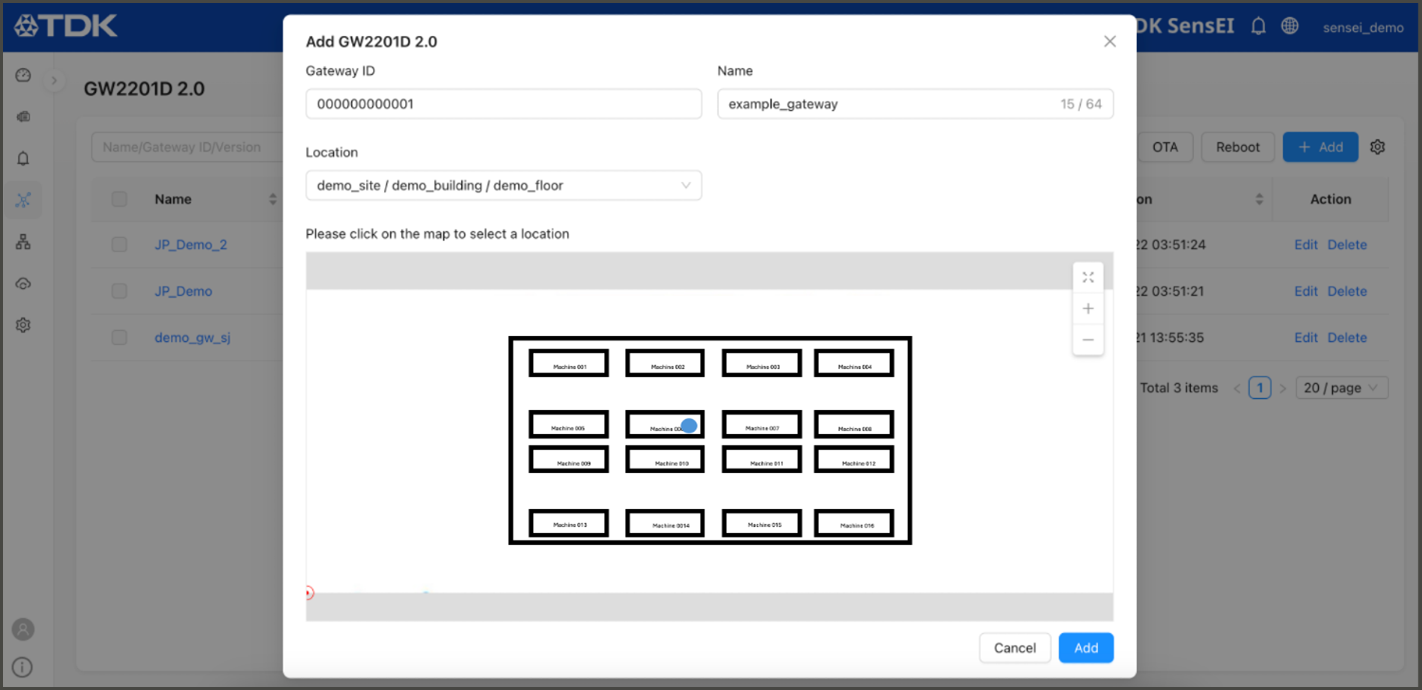This screenshot has height=690, width=1422.
Task: Zoom out the map with minus
Action: (x=1088, y=340)
